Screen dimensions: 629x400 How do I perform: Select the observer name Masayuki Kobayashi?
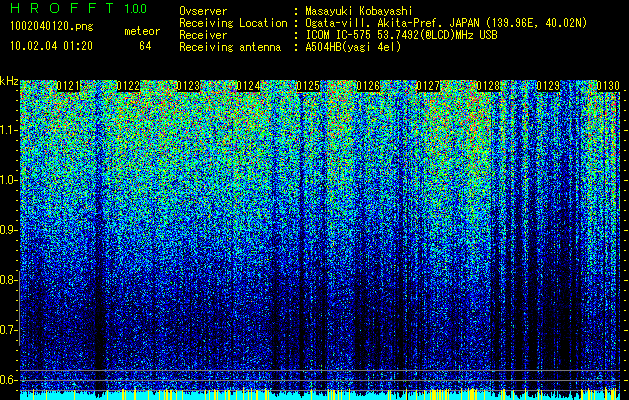click(359, 11)
